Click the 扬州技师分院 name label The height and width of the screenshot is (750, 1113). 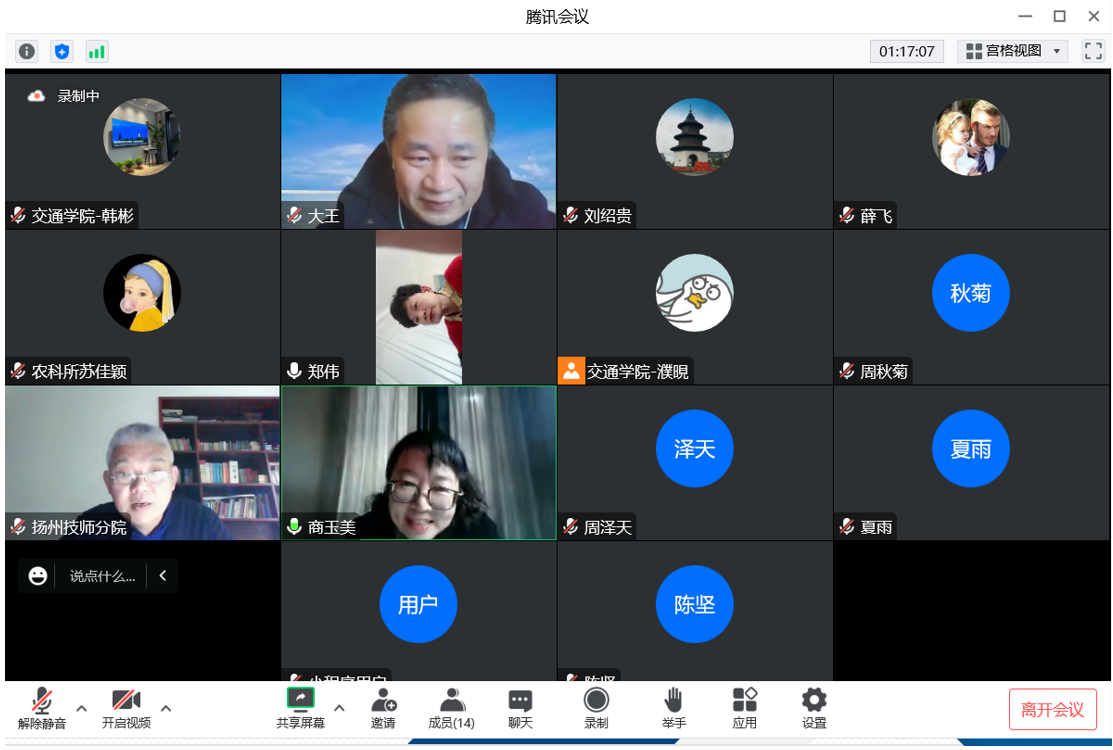[79, 527]
